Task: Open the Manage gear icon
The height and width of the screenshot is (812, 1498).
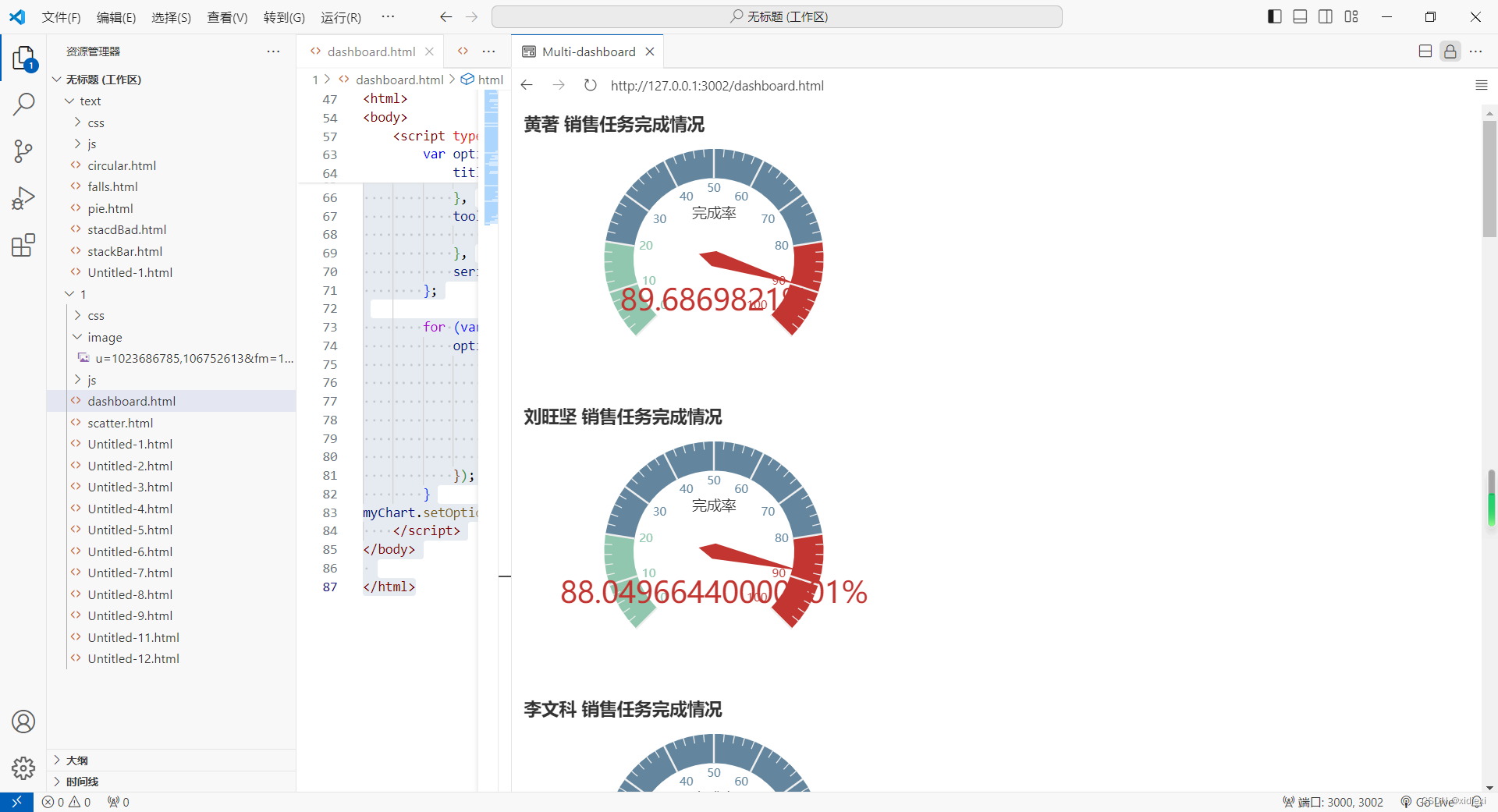Action: coord(23,768)
